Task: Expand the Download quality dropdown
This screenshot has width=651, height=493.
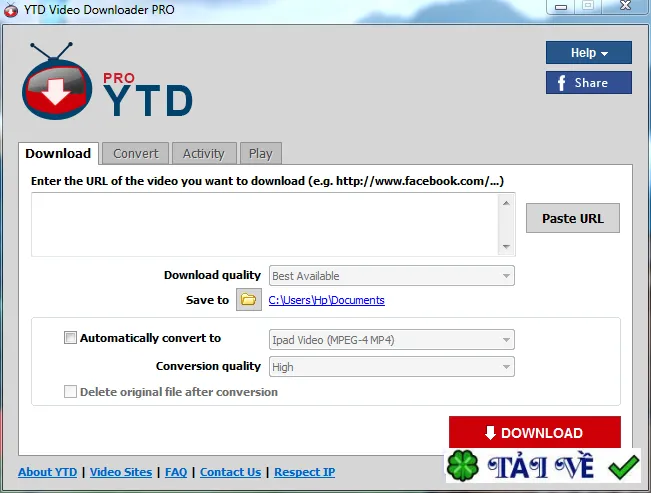Action: click(392, 276)
